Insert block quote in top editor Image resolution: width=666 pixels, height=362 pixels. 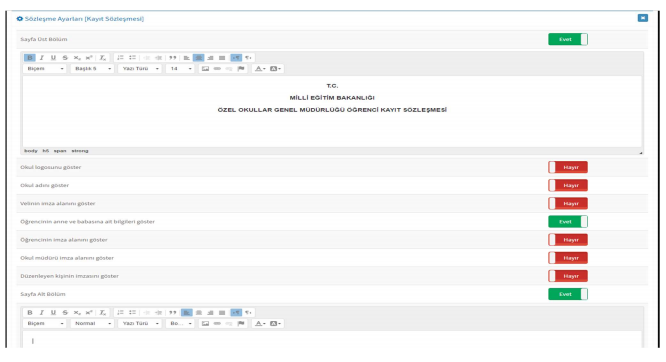click(x=172, y=58)
